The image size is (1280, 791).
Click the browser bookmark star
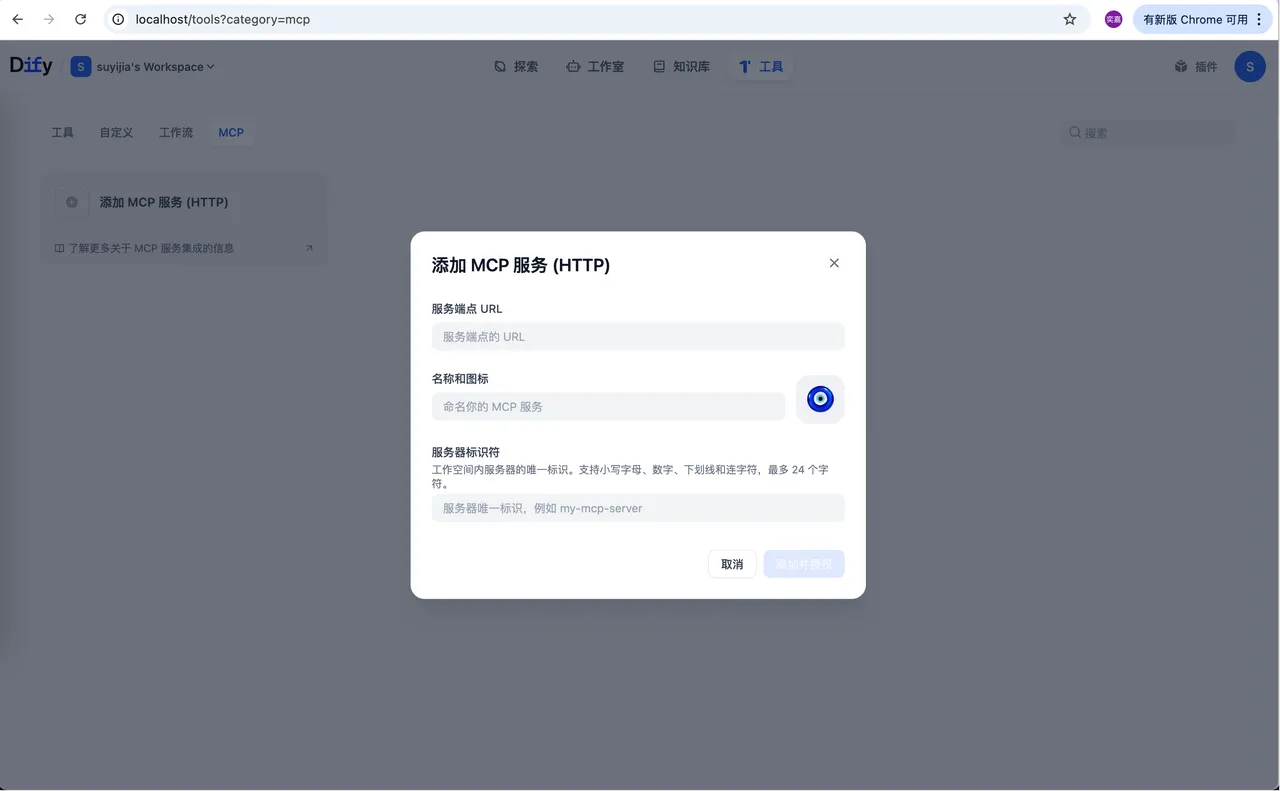[x=1070, y=19]
